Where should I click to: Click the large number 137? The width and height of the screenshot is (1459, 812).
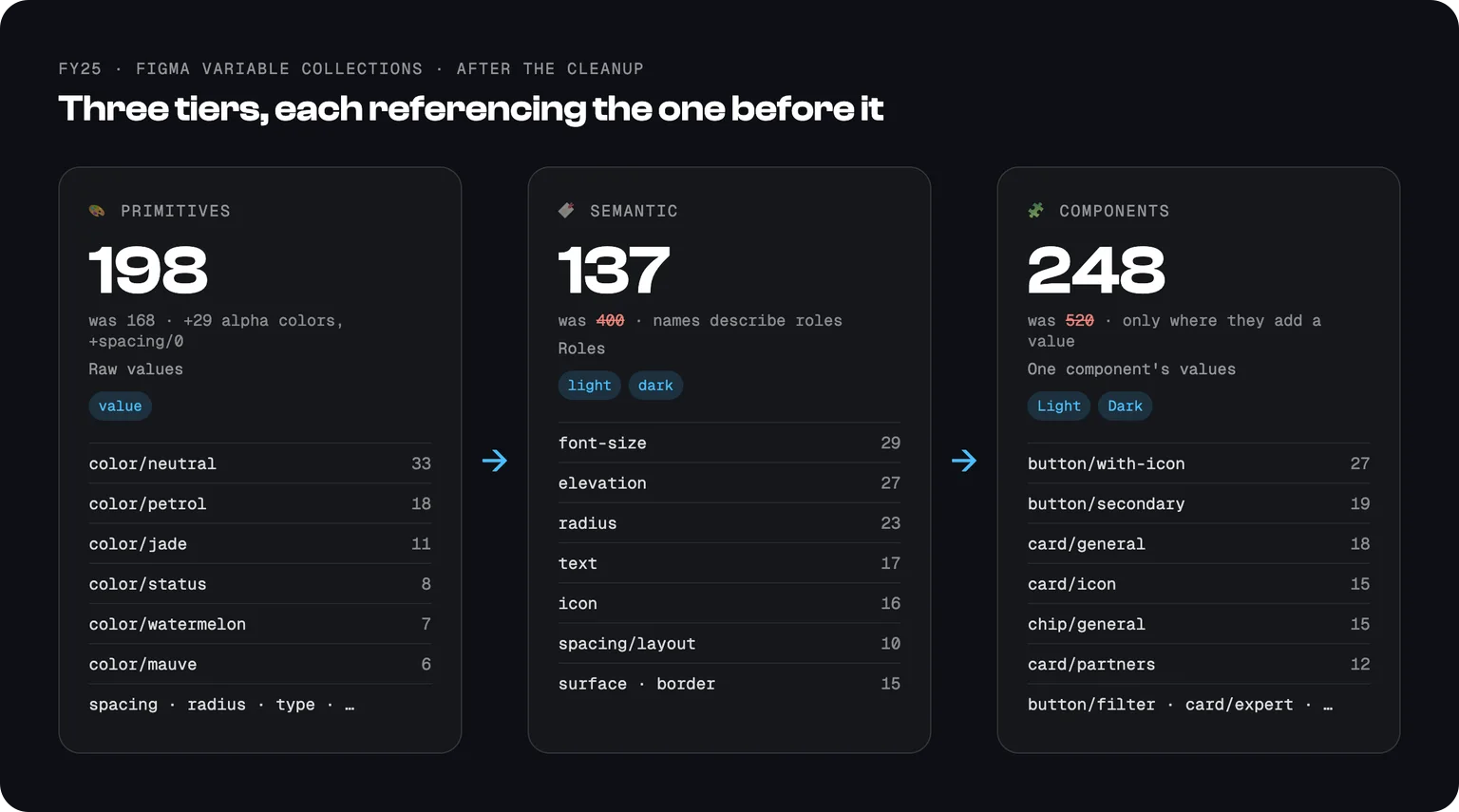tap(614, 270)
